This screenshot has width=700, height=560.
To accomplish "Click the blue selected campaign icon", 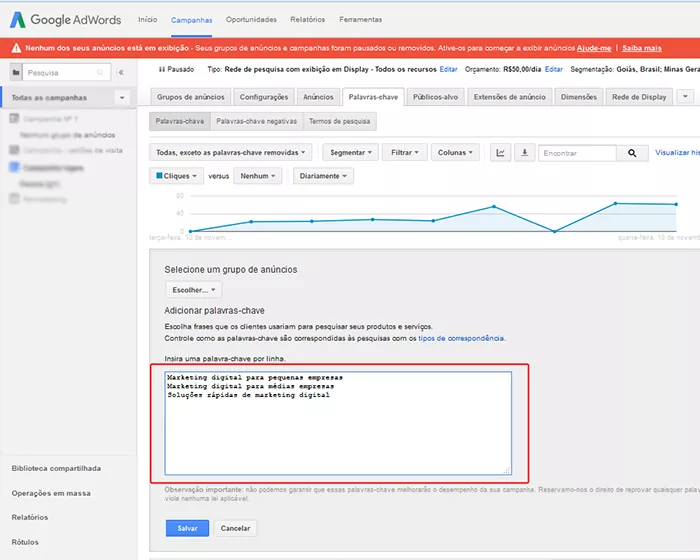I will pos(14,167).
